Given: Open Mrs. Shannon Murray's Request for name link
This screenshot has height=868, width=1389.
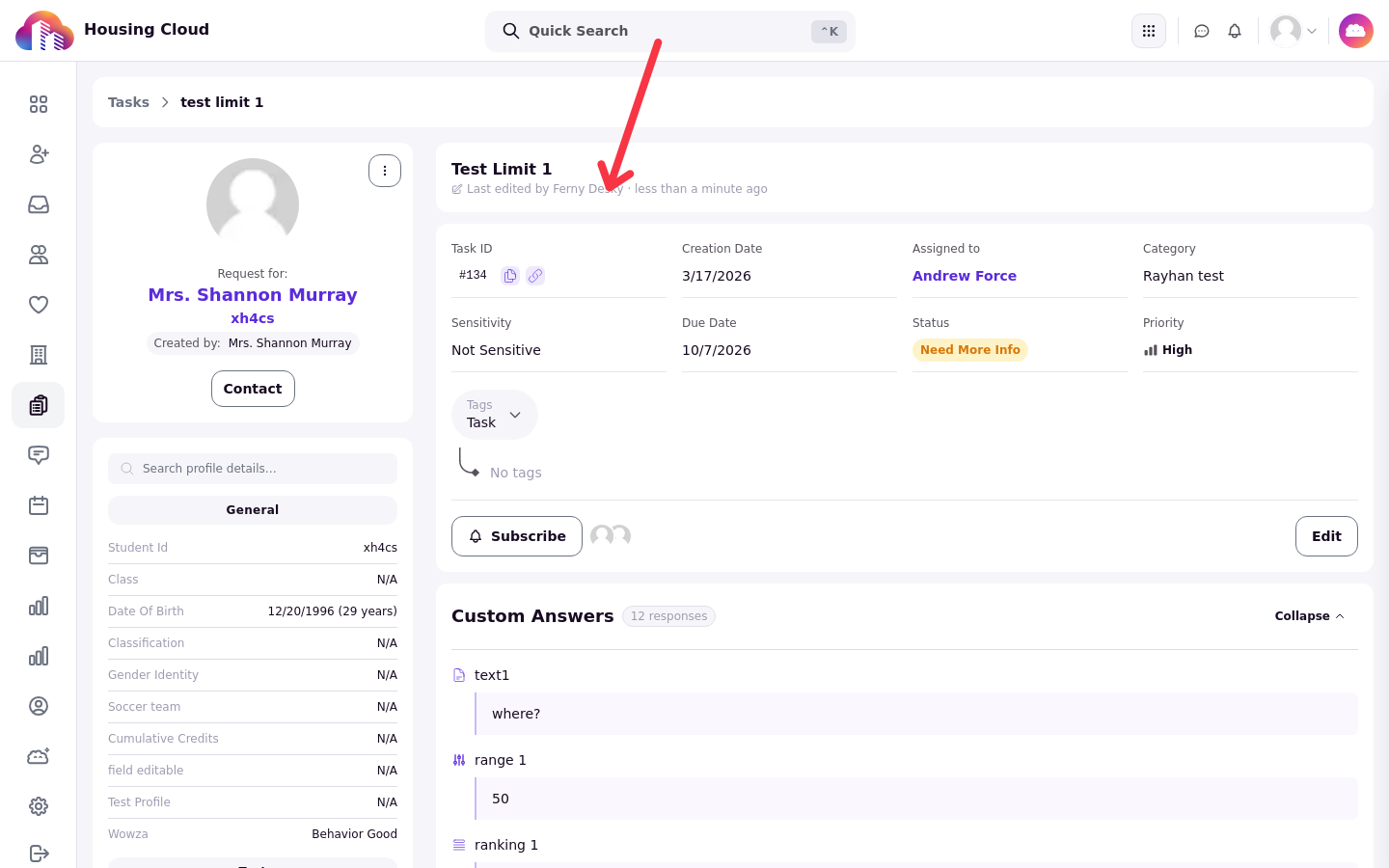Looking at the screenshot, I should [x=253, y=295].
